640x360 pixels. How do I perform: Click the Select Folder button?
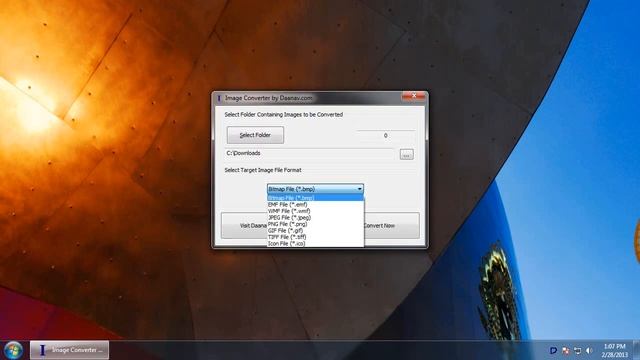coord(255,135)
